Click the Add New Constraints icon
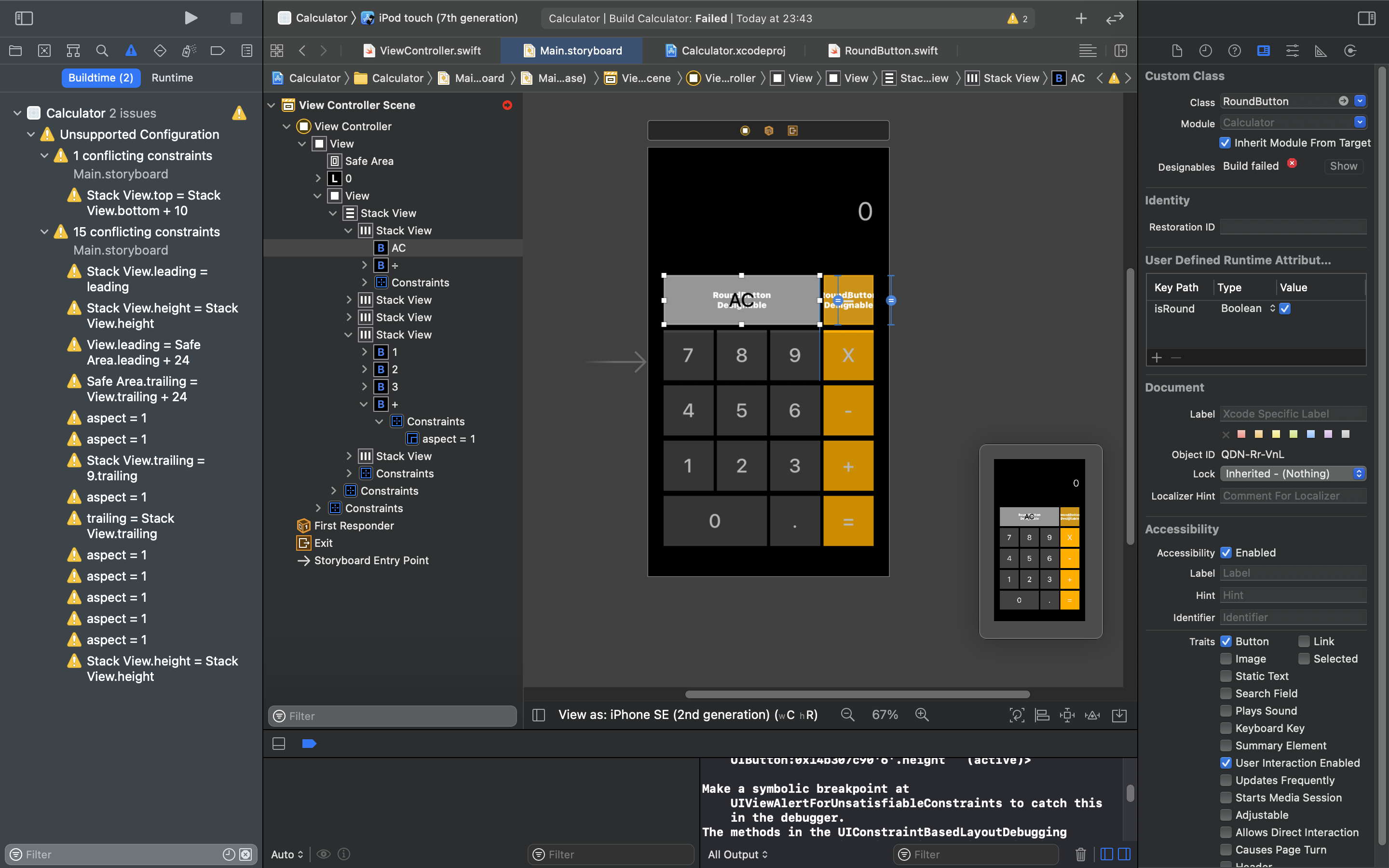The height and width of the screenshot is (868, 1389). [1067, 715]
